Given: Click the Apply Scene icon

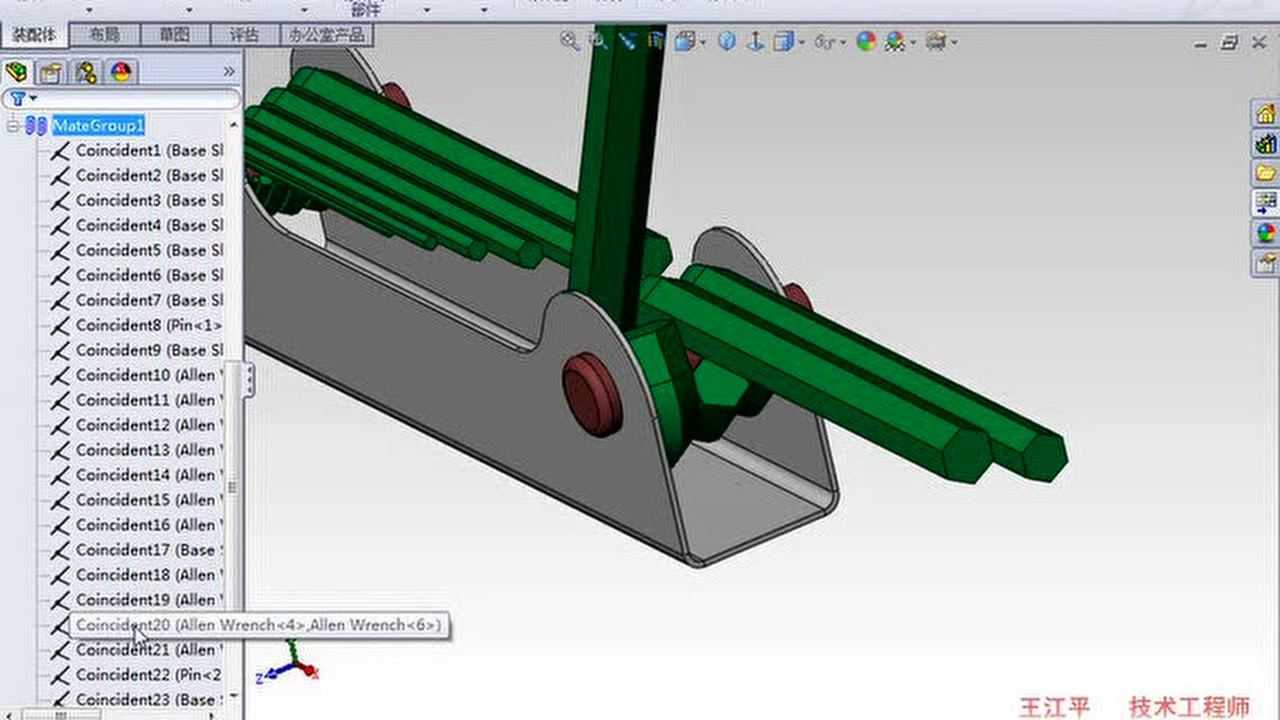Looking at the screenshot, I should [x=893, y=41].
